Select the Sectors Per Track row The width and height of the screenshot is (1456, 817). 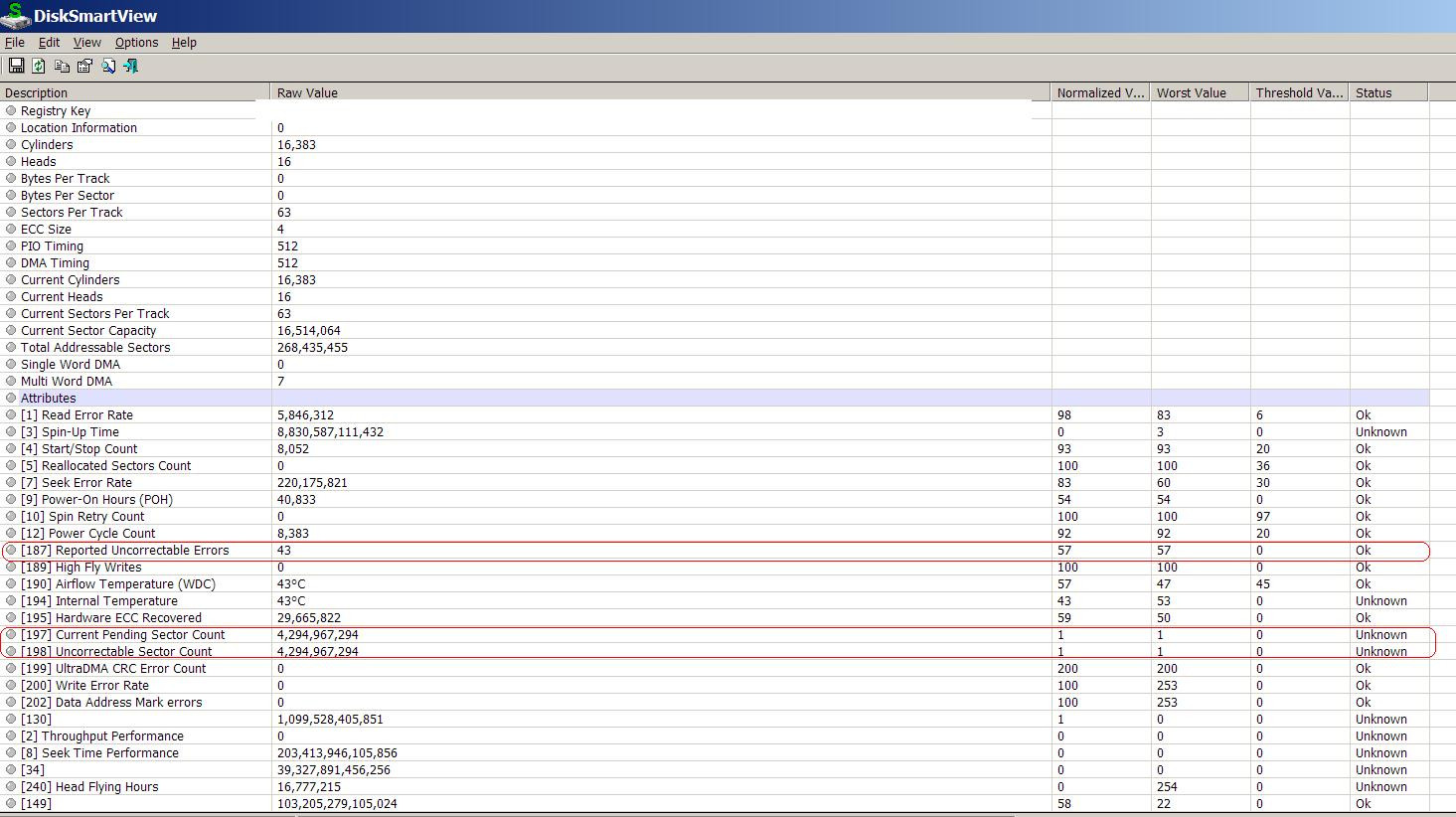tap(715, 212)
